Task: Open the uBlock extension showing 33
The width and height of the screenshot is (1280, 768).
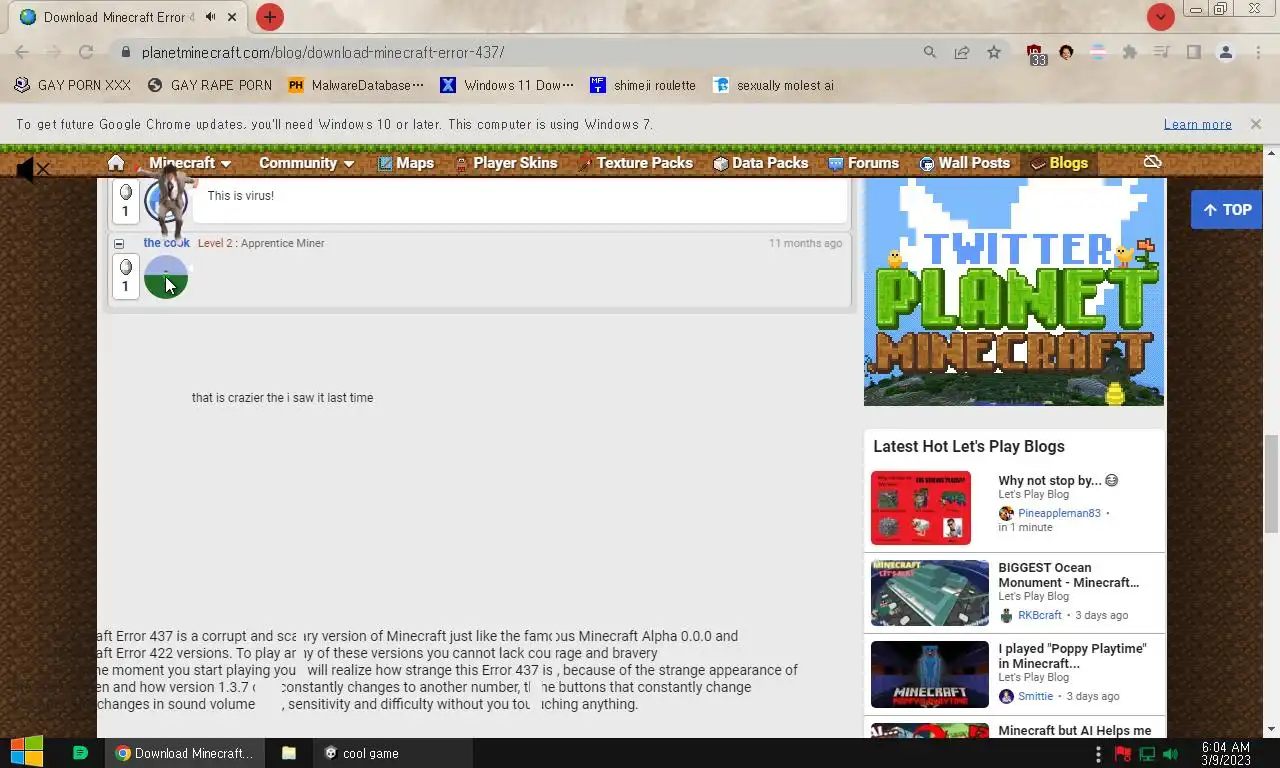Action: 1036,54
